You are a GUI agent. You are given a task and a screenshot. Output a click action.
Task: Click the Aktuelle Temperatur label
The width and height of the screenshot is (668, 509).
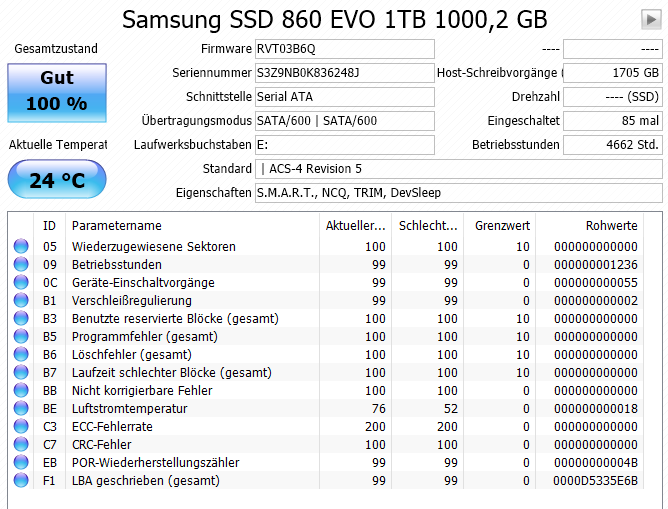click(x=58, y=145)
